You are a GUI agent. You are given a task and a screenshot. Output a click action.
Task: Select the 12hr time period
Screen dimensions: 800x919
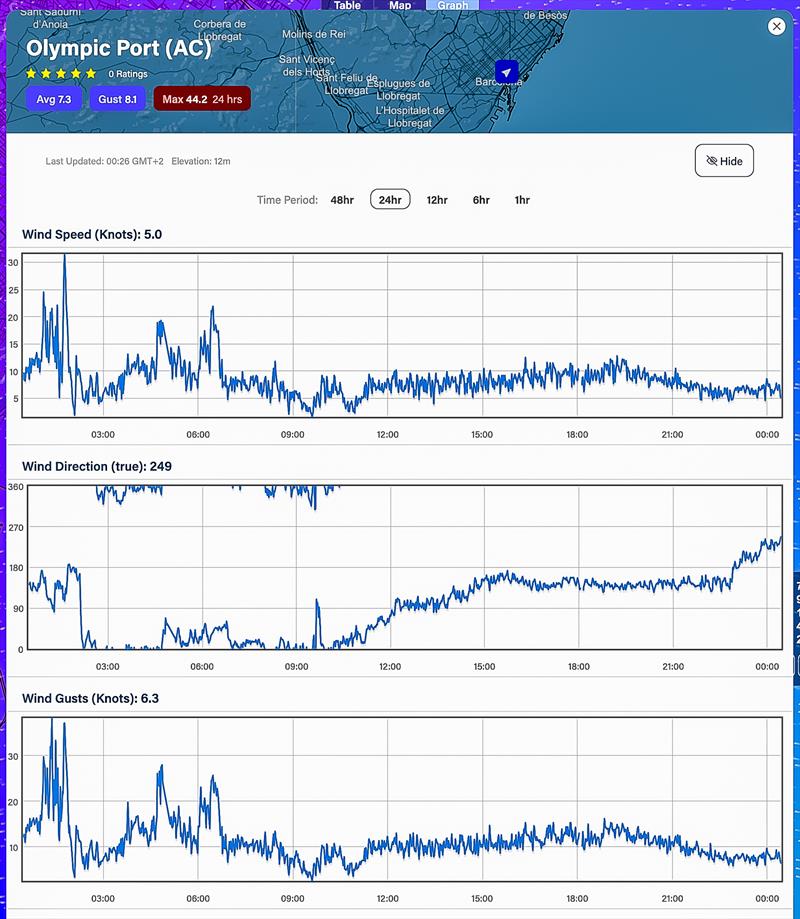click(x=437, y=200)
